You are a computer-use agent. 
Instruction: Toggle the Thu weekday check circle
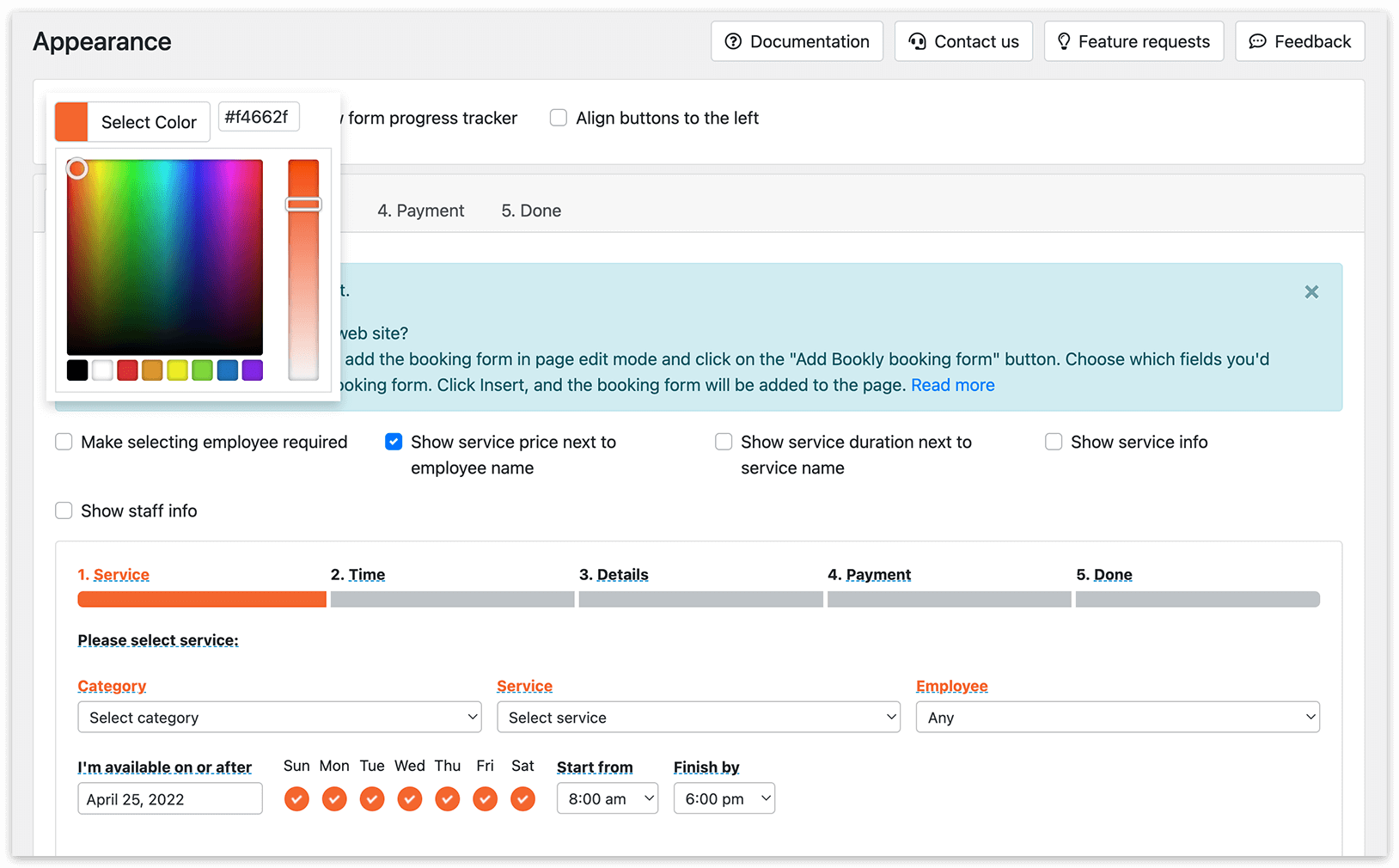(x=447, y=799)
